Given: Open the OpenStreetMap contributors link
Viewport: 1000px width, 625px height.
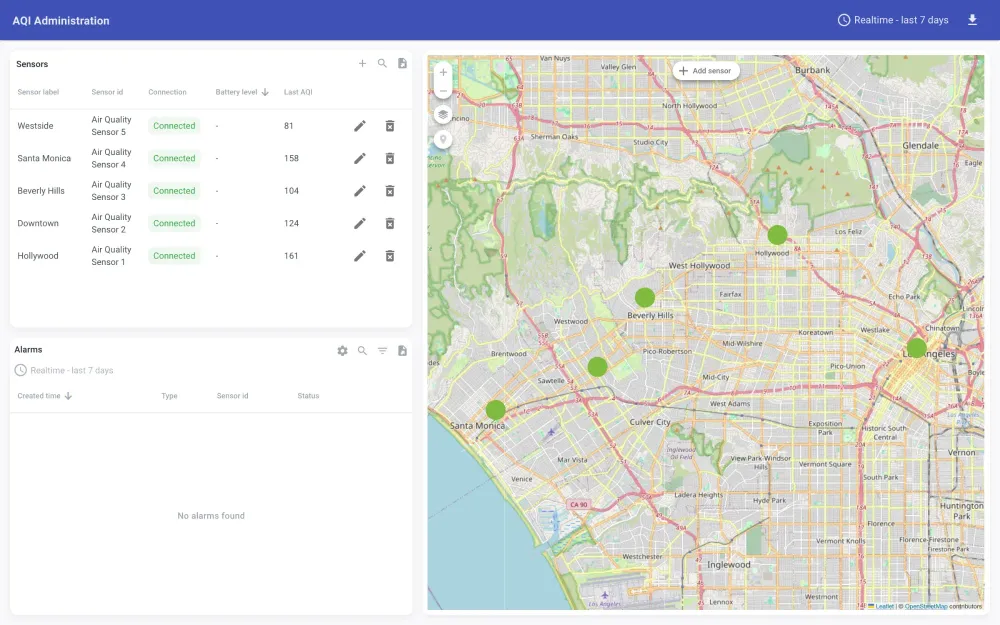Looking at the screenshot, I should tap(925, 606).
